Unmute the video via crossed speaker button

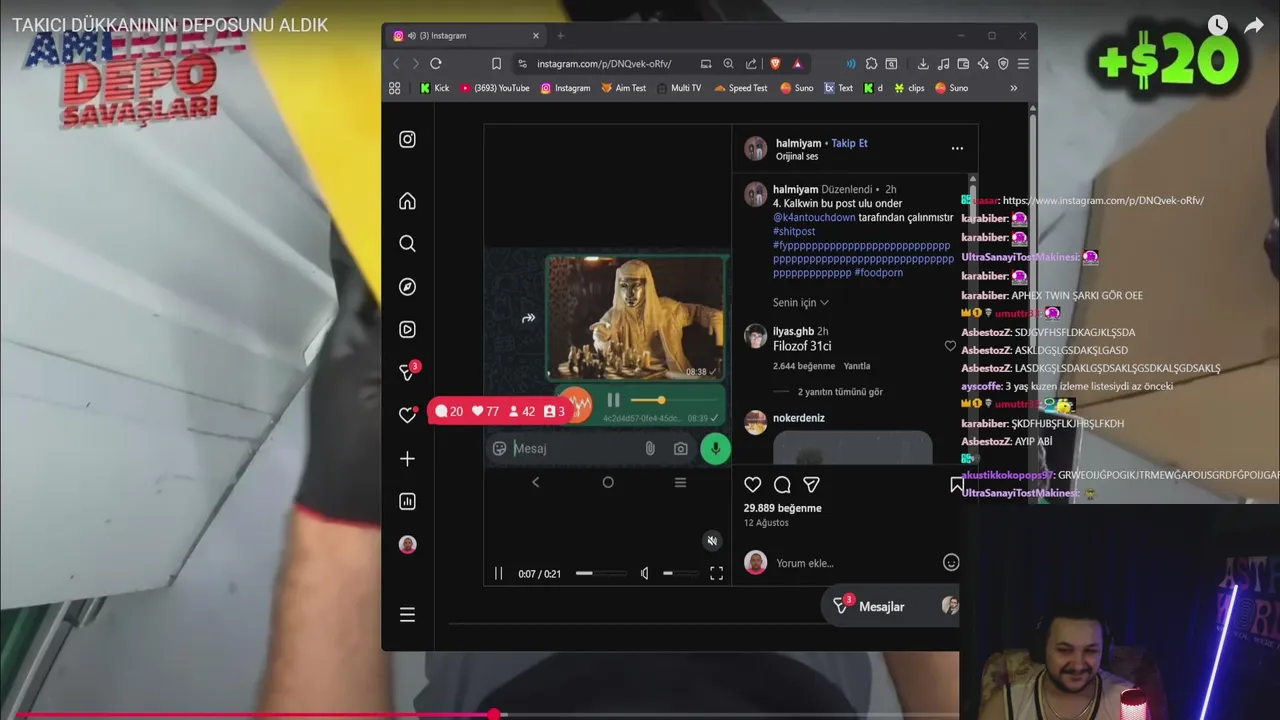(712, 541)
